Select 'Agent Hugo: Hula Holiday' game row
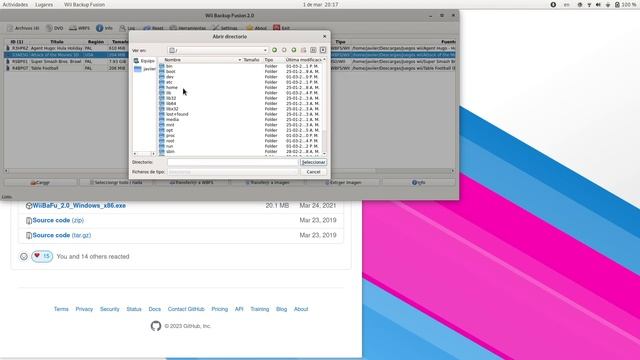The image size is (640, 360). 229,48
